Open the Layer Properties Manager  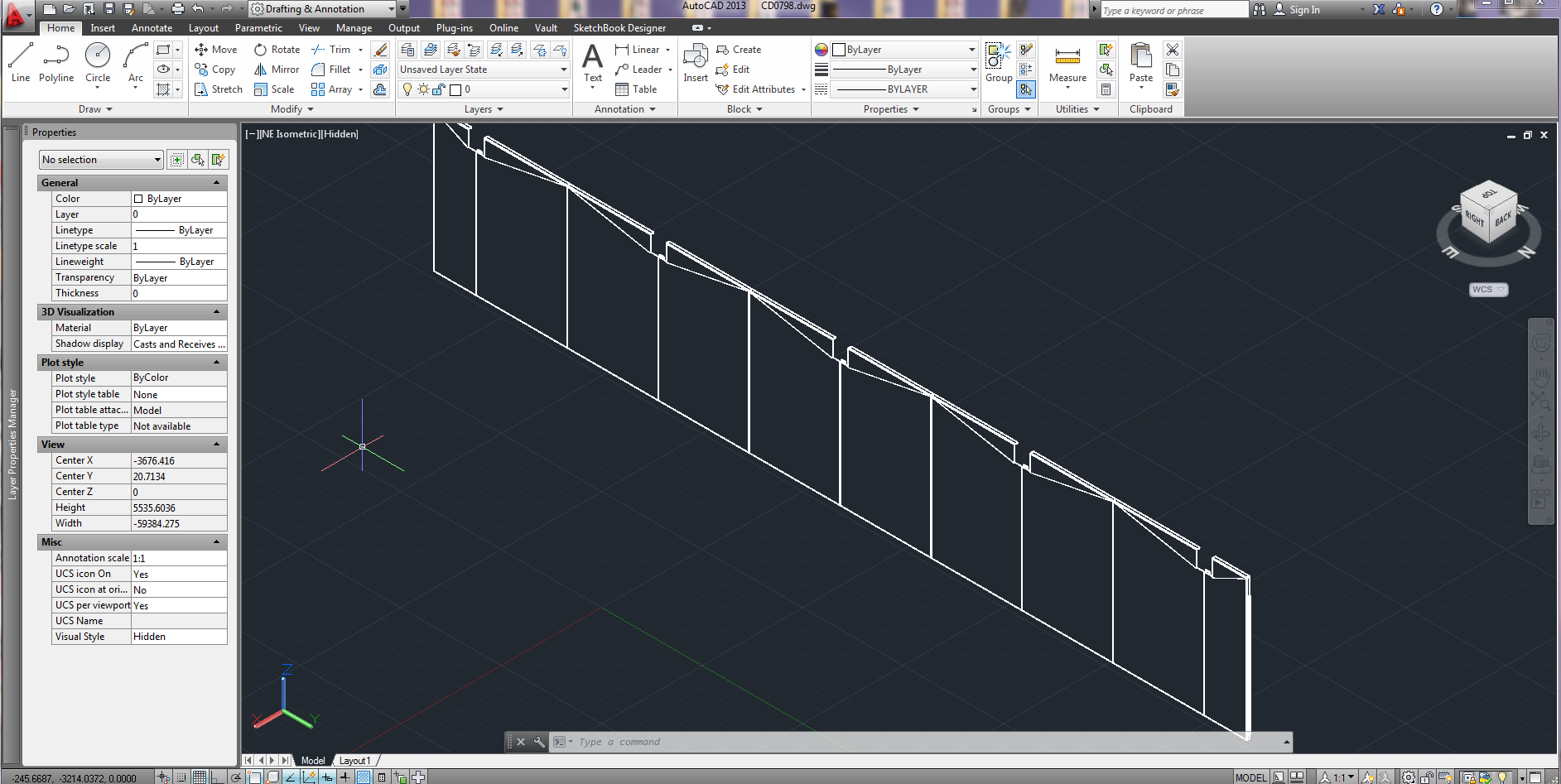pos(407,49)
